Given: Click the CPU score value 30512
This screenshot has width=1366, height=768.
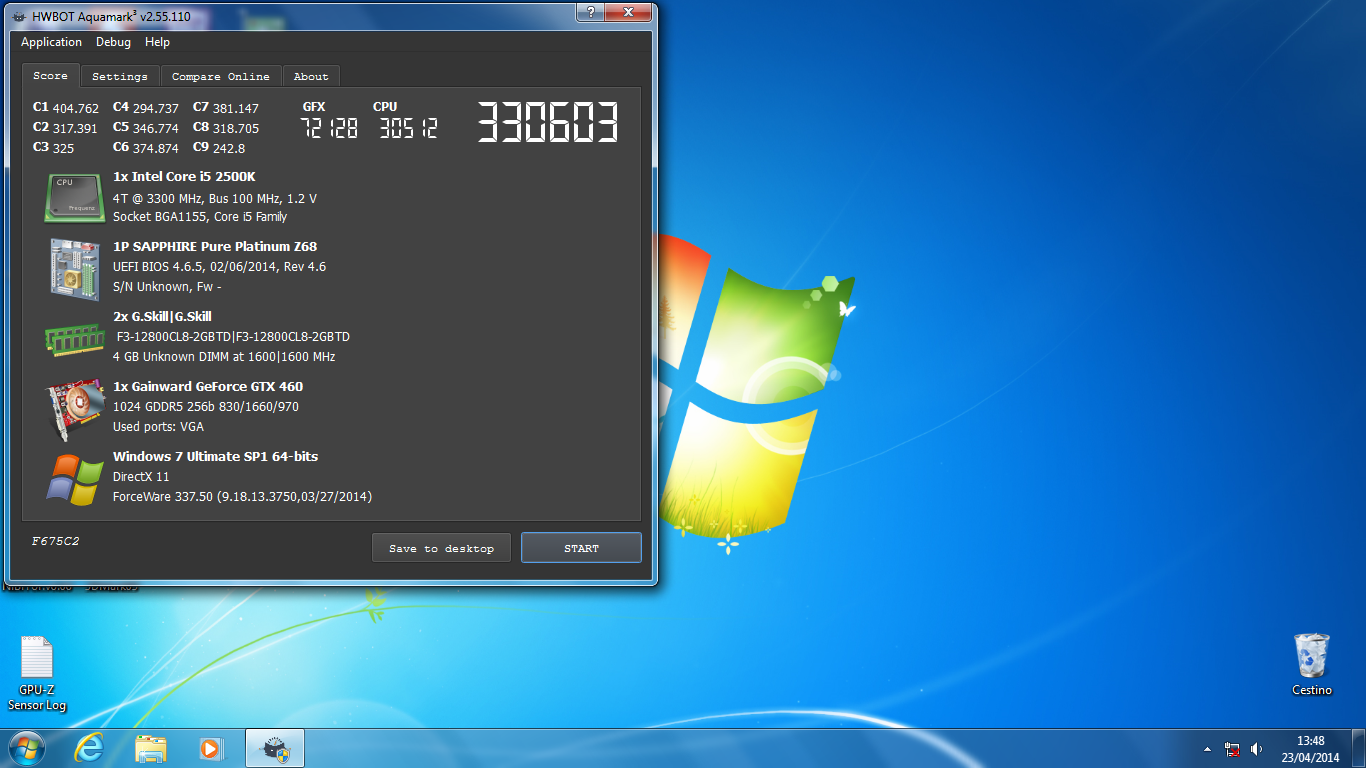Looking at the screenshot, I should [x=408, y=128].
